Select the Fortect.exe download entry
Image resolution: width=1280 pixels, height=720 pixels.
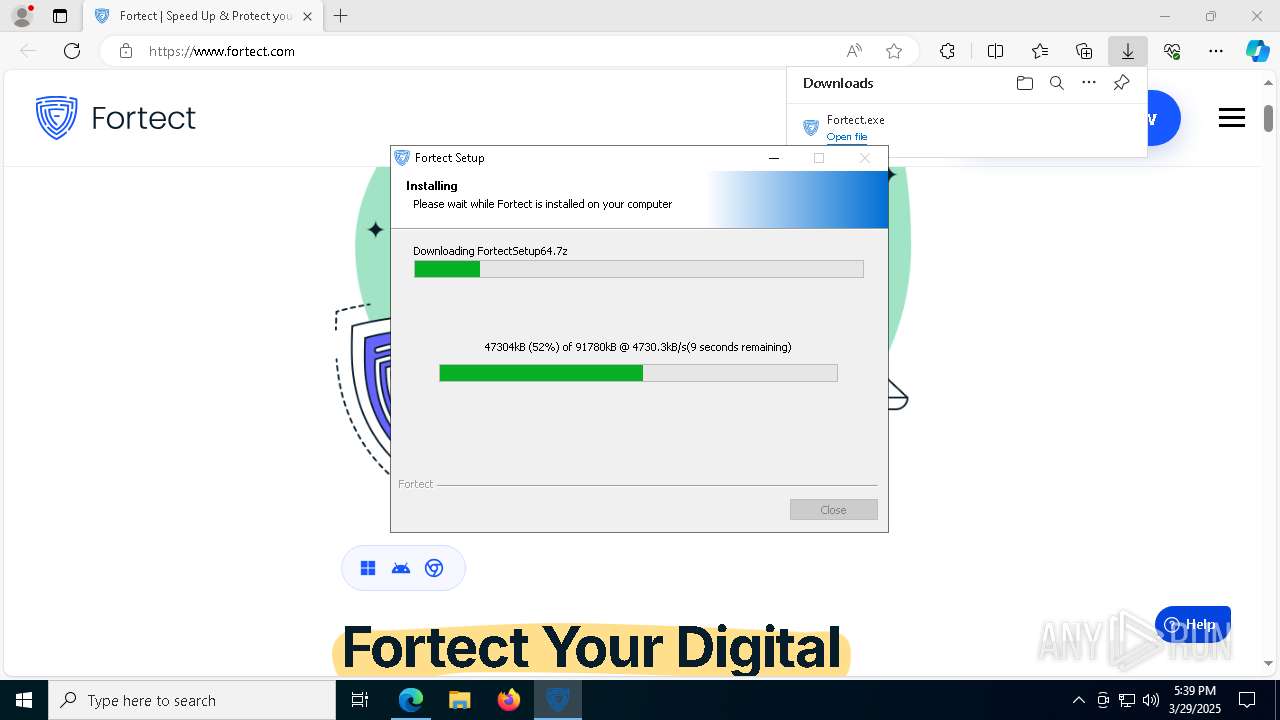coord(966,127)
